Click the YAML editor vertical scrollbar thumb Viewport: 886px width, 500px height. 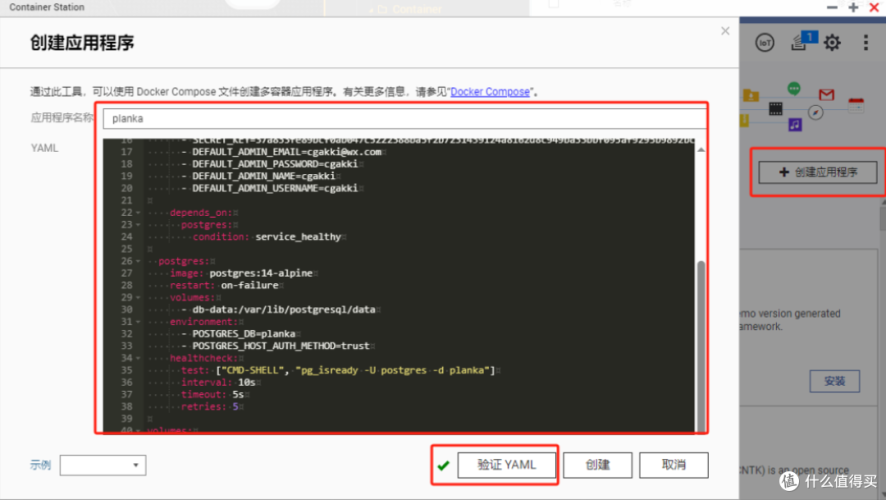click(701, 346)
